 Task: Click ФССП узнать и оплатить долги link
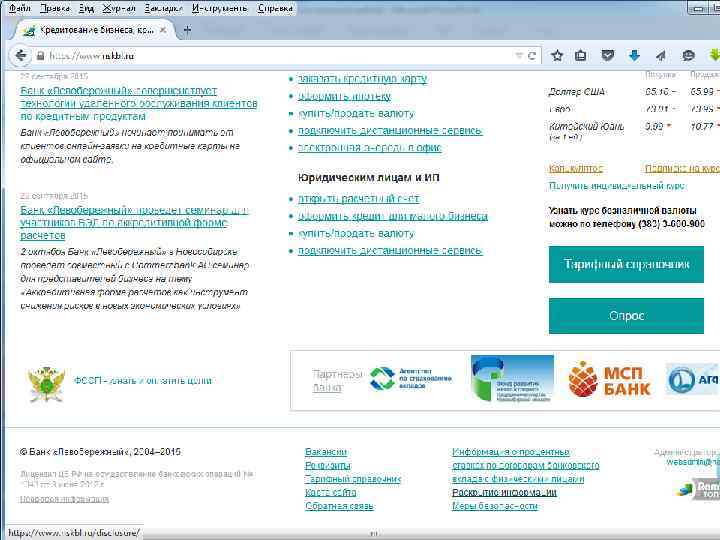coord(143,381)
